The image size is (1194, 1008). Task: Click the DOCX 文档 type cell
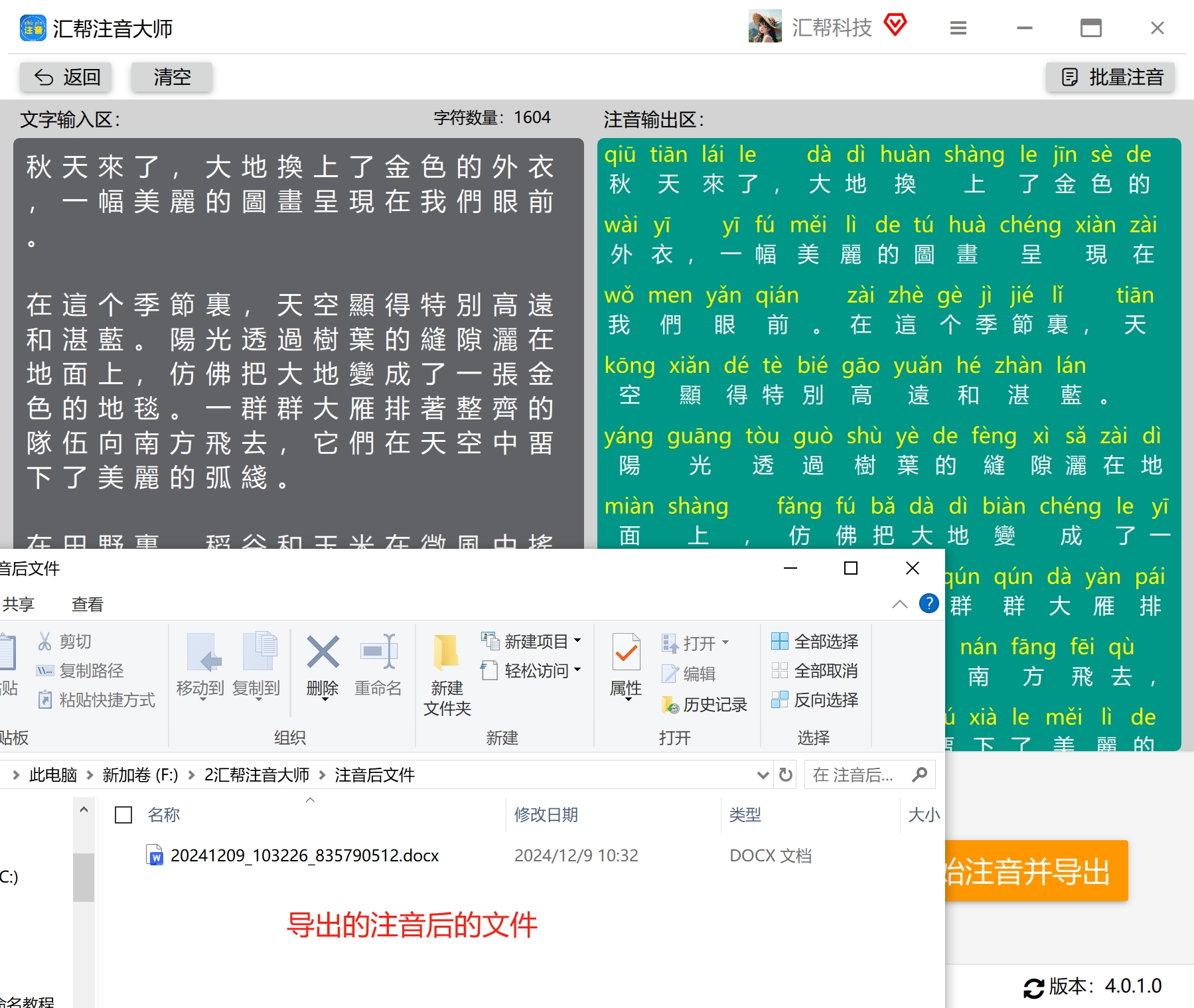(x=771, y=855)
